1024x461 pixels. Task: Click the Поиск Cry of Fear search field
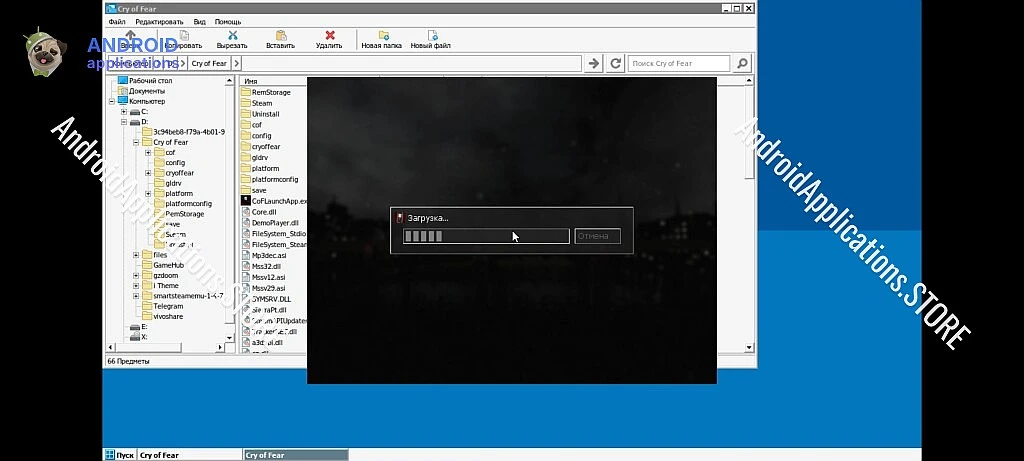click(x=679, y=63)
